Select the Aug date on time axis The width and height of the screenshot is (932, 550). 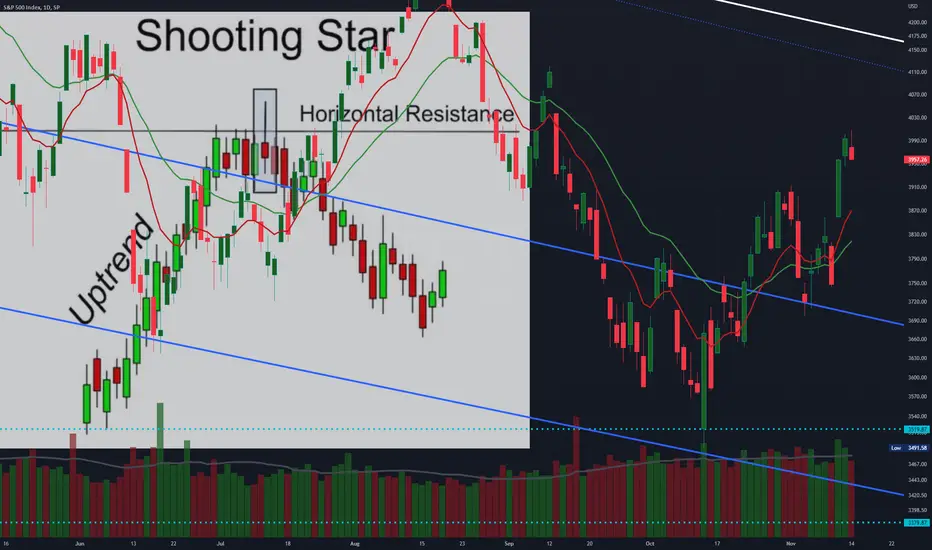[355, 543]
